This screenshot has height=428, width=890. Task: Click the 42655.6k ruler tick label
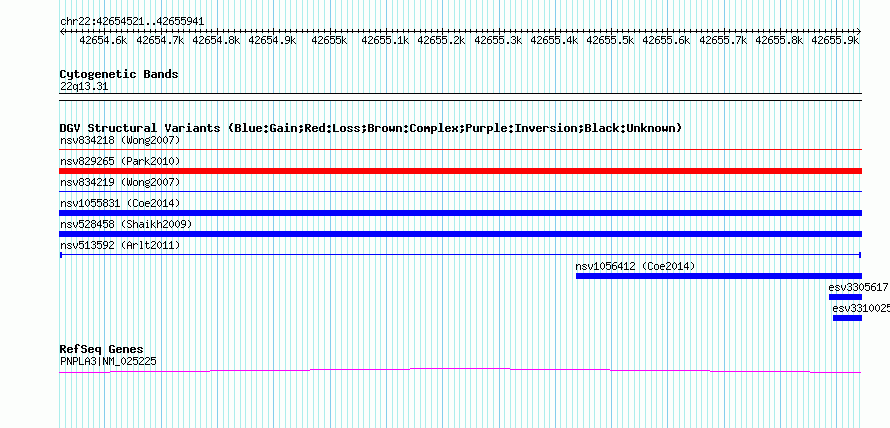[x=667, y=40]
